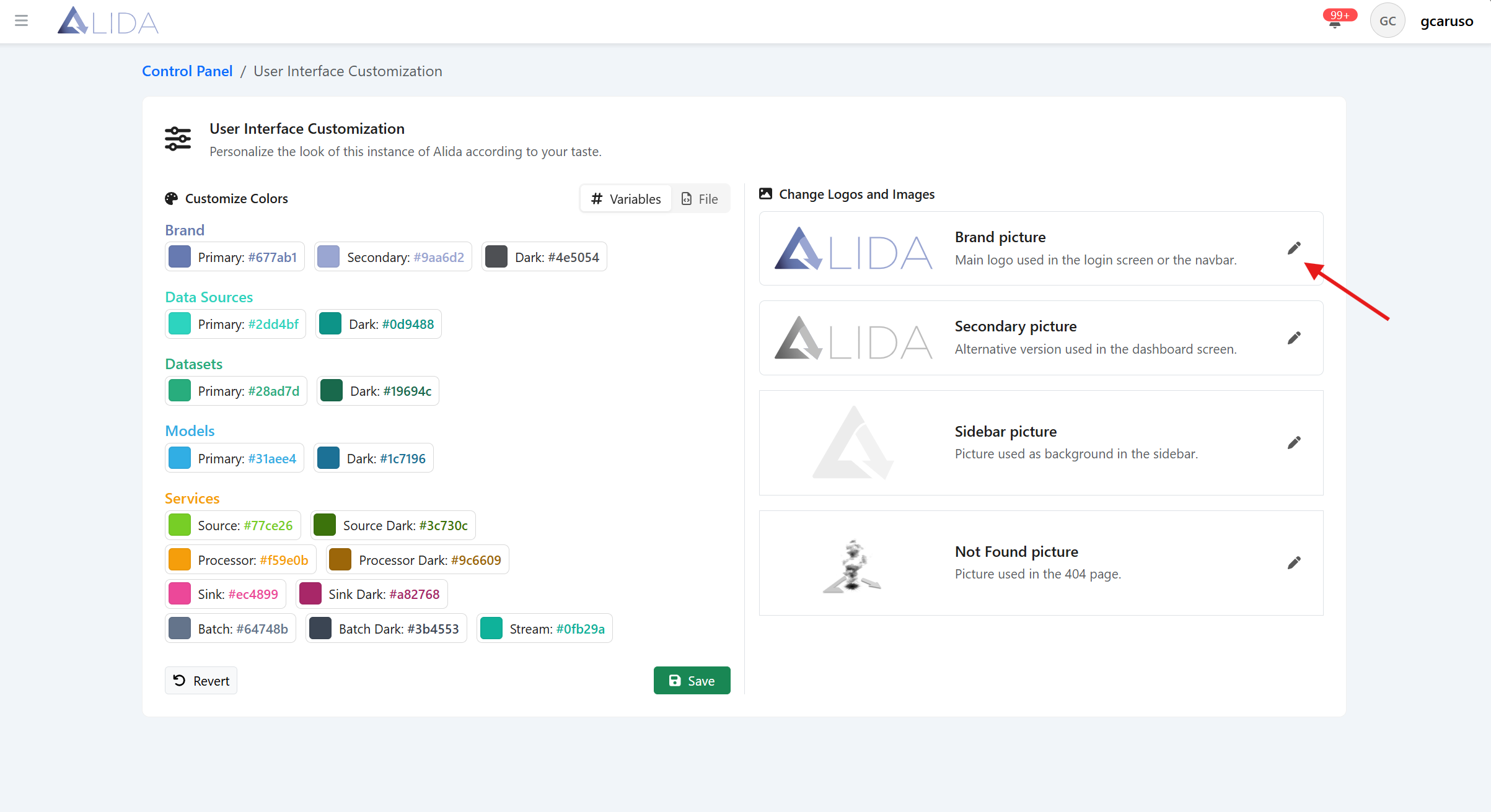Switch to the Variables tab

[626, 199]
